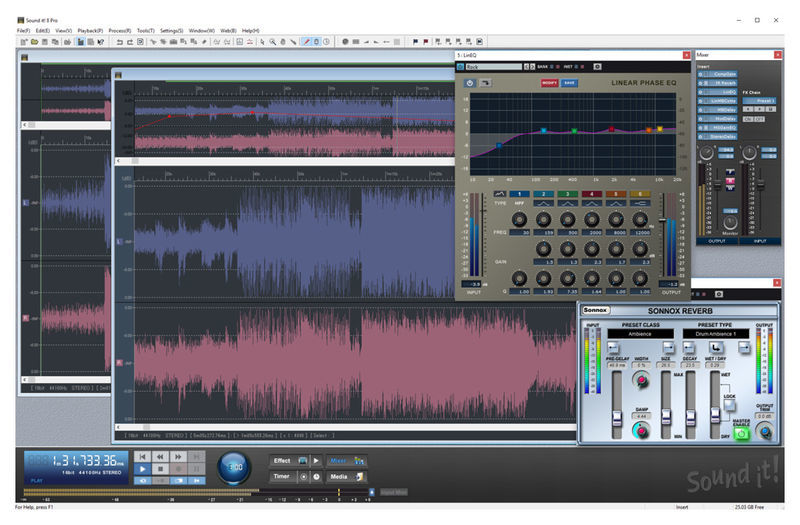800x525 pixels.
Task: Toggle EQ band 3 enable button
Action: [568, 194]
